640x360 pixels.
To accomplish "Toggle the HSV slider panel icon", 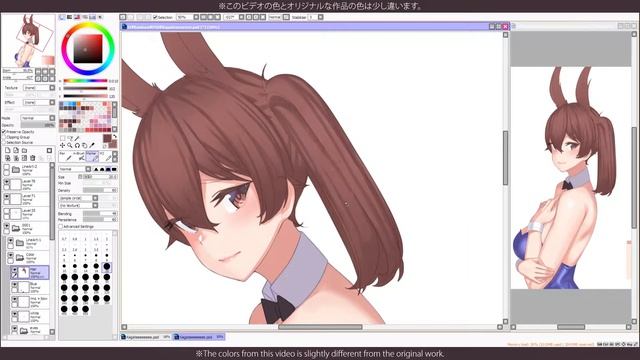I will tap(77, 17).
